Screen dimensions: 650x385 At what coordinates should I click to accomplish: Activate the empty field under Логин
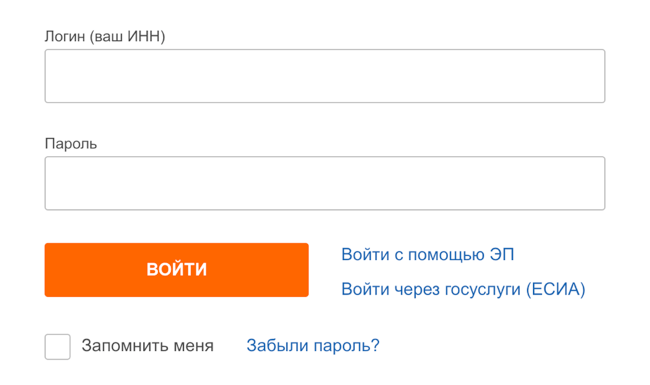(325, 76)
